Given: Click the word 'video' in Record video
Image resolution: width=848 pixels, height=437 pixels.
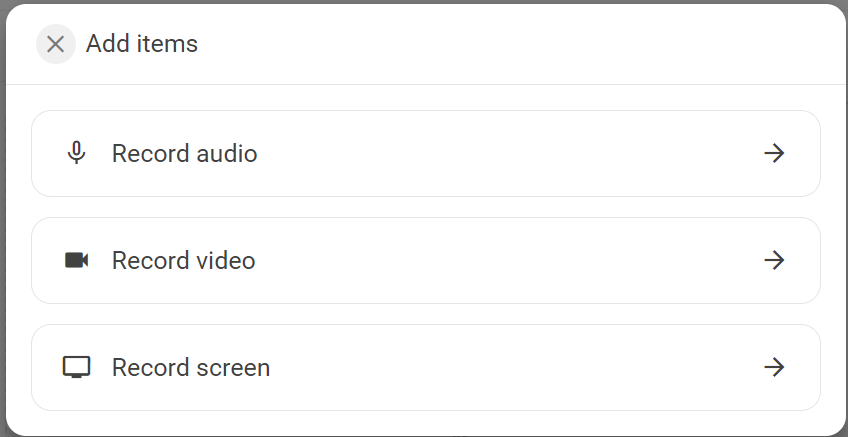Looking at the screenshot, I should [x=226, y=260].
